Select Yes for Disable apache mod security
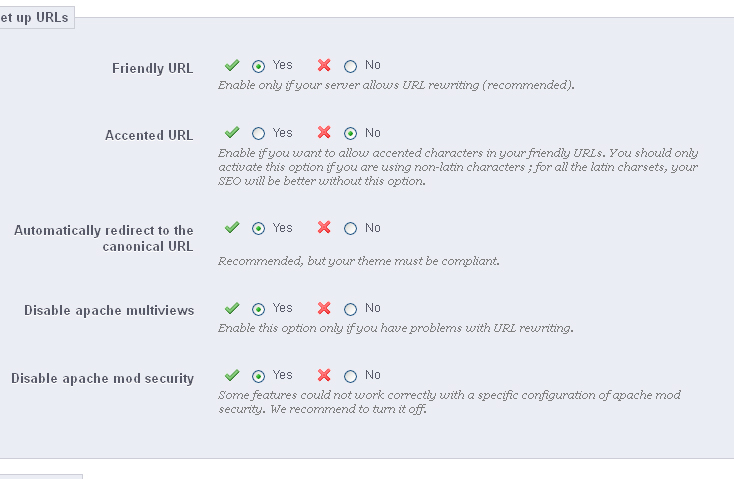The image size is (734, 479). [x=259, y=377]
